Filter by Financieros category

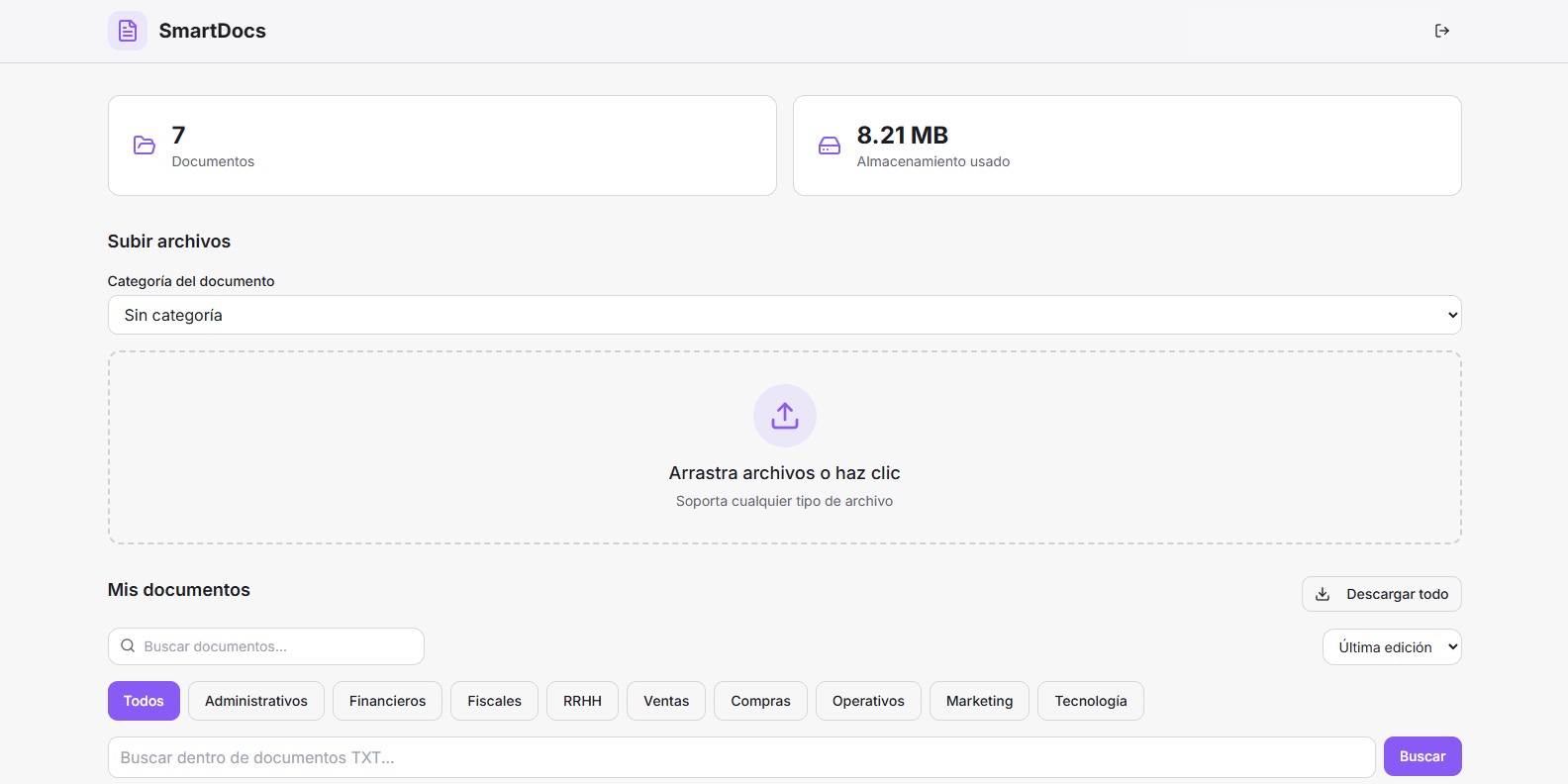point(387,701)
